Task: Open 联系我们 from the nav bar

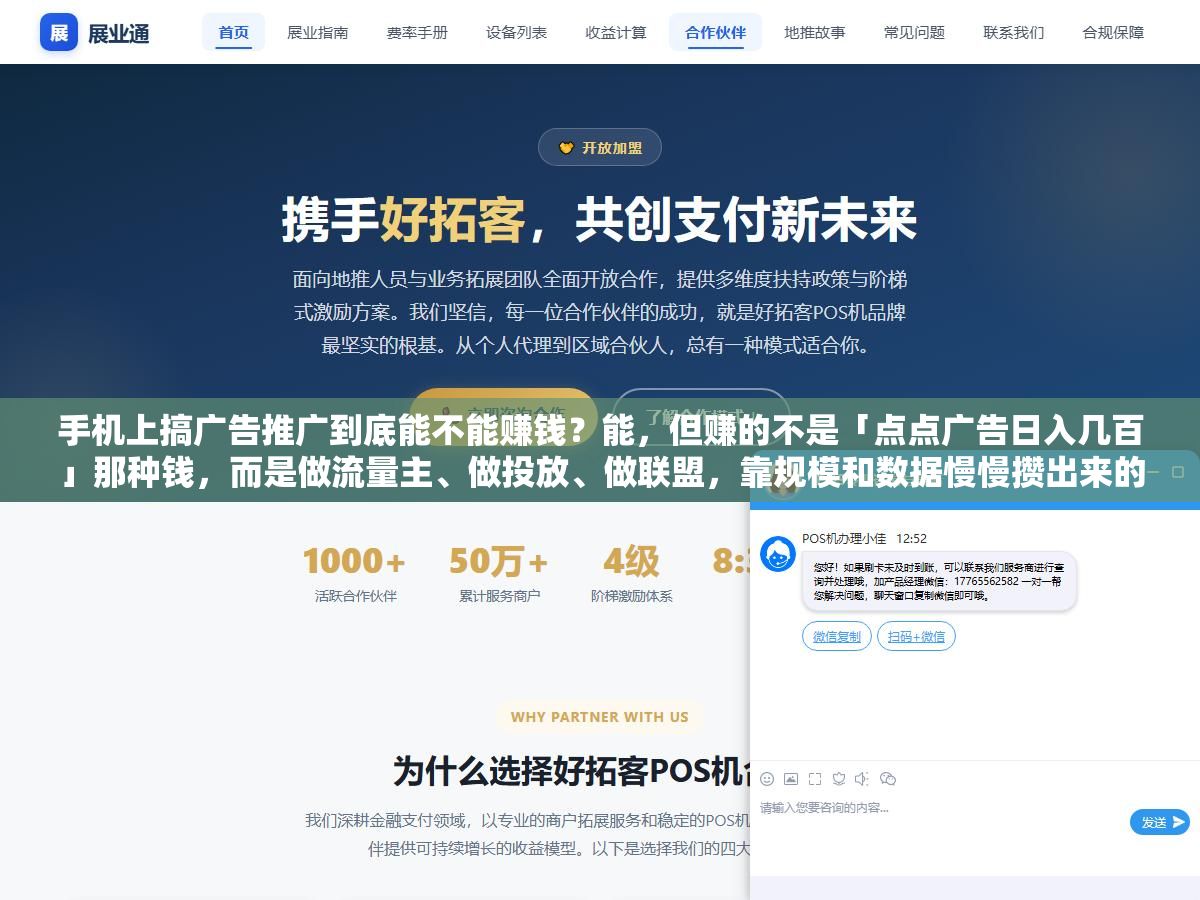Action: coord(1014,32)
